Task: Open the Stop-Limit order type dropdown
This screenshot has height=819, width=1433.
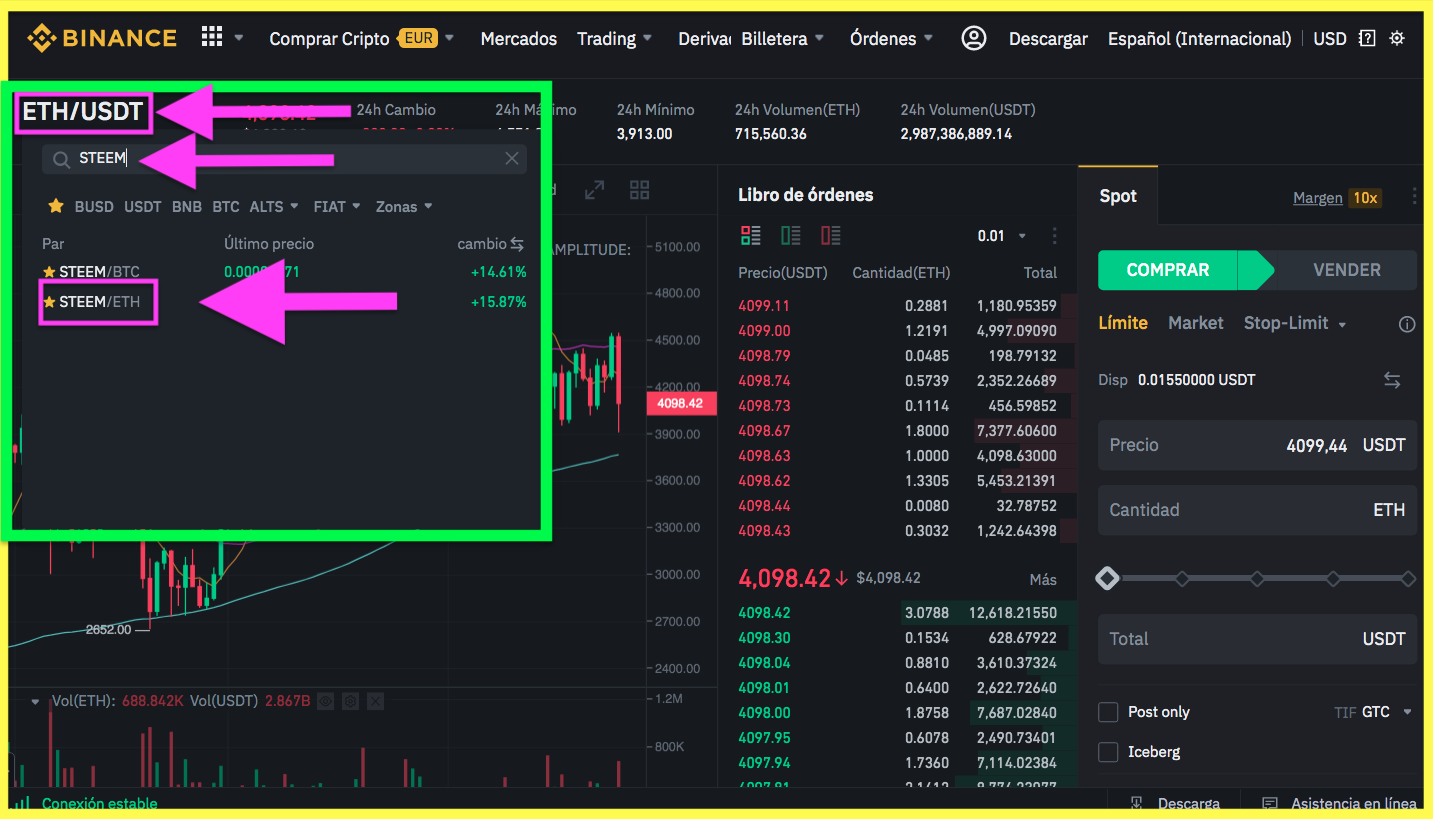Action: pos(1295,323)
